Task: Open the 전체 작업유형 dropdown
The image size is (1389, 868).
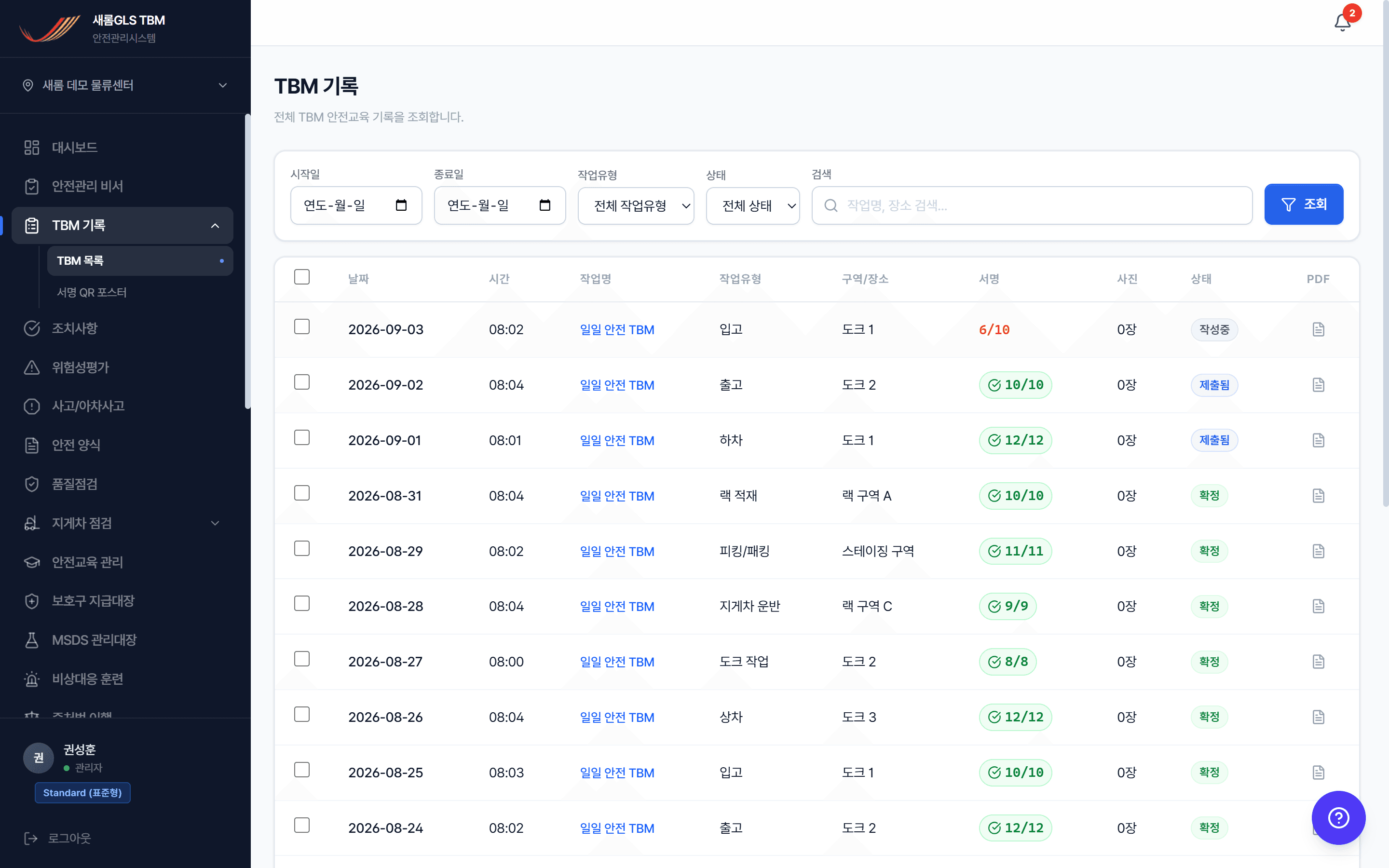Action: 636,205
